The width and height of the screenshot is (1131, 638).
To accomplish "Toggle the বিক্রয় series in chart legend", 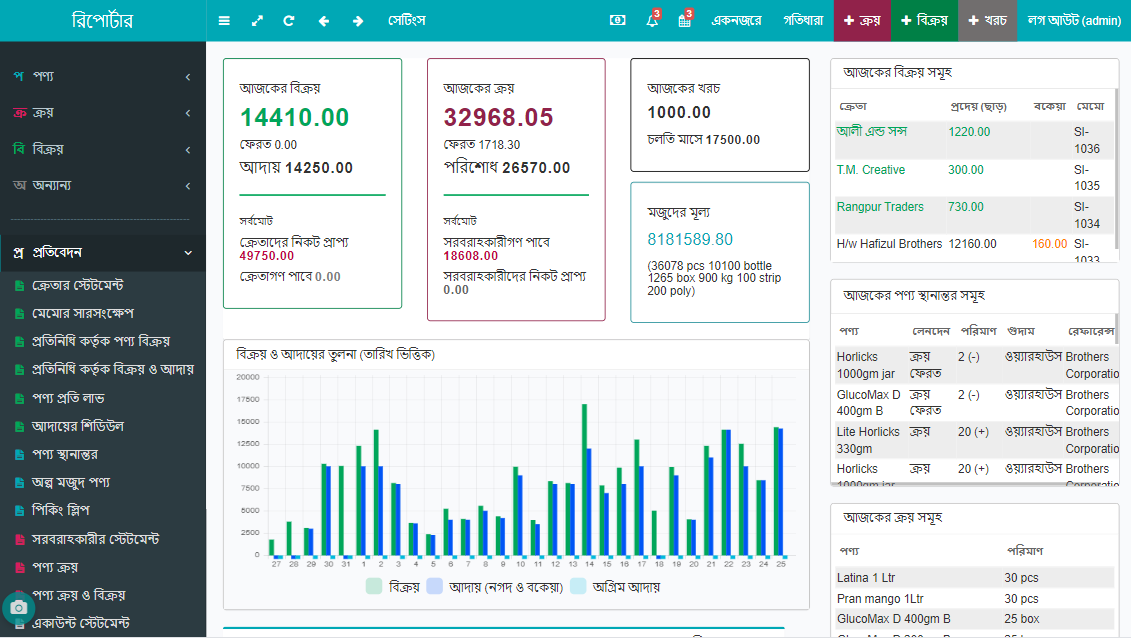I will coord(392,587).
